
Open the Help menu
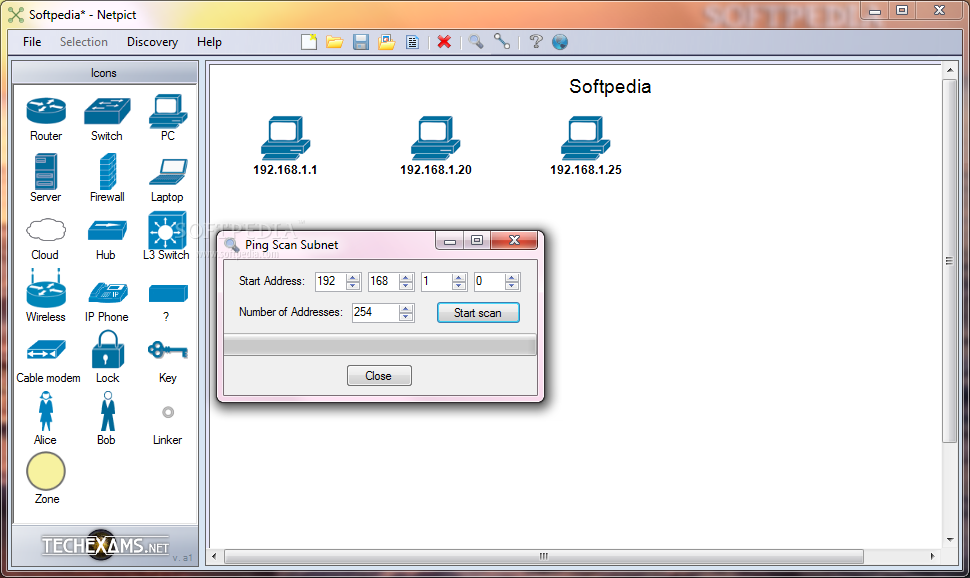(x=209, y=42)
